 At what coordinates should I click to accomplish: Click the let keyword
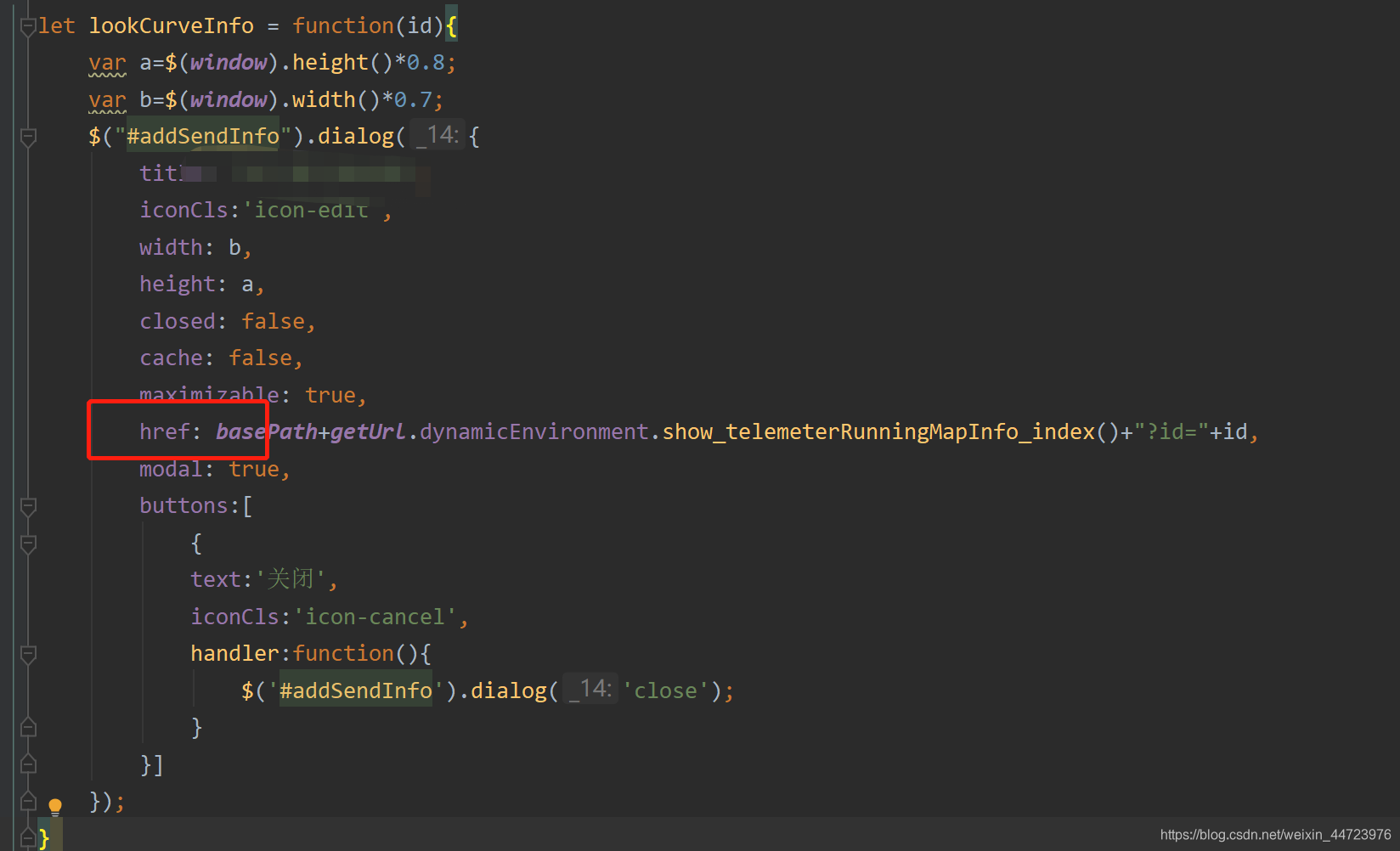(57, 26)
